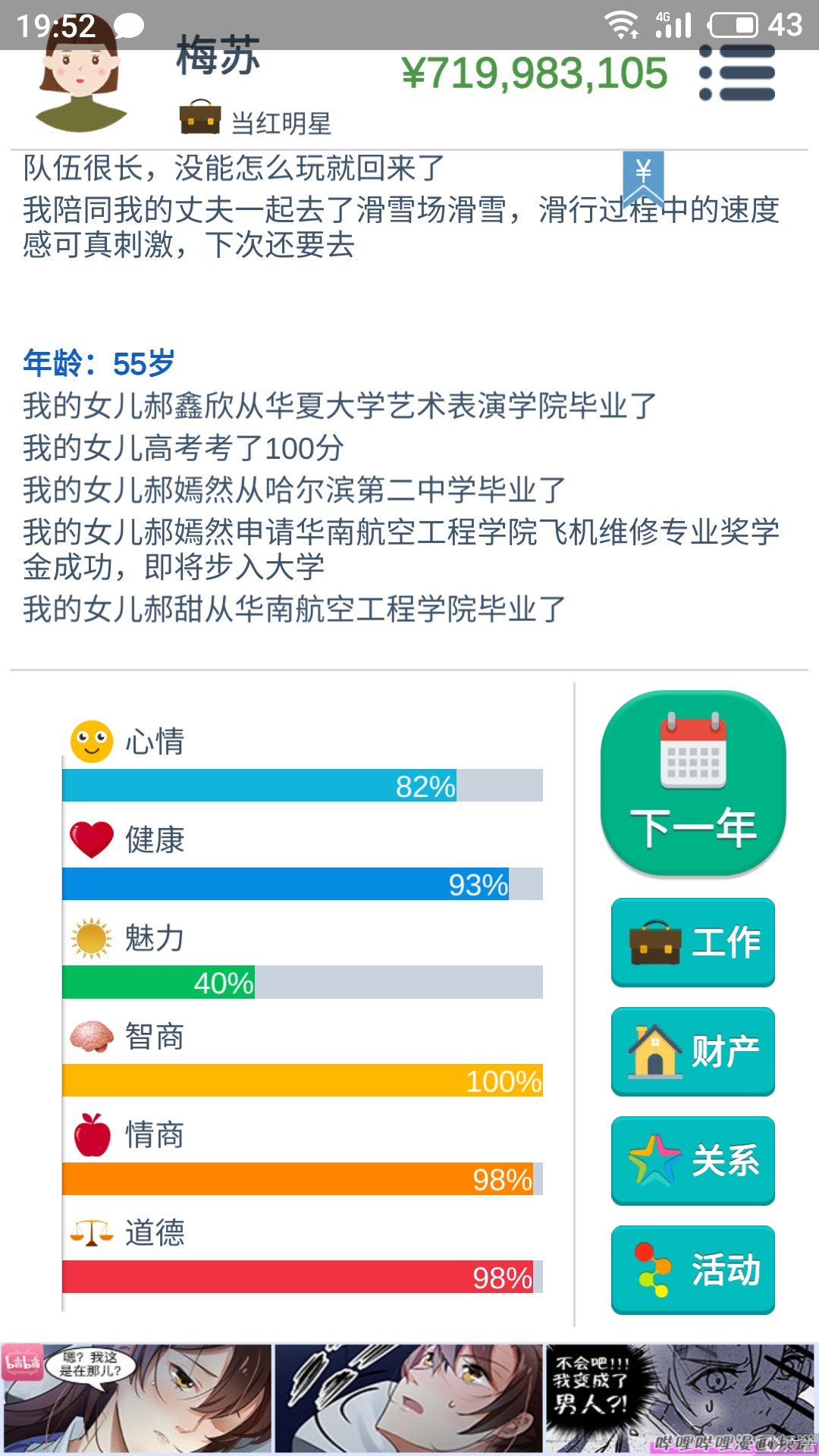Viewport: 819px width, 1456px height.
Task: Tap the brain 智商 icon
Action: (x=92, y=1037)
